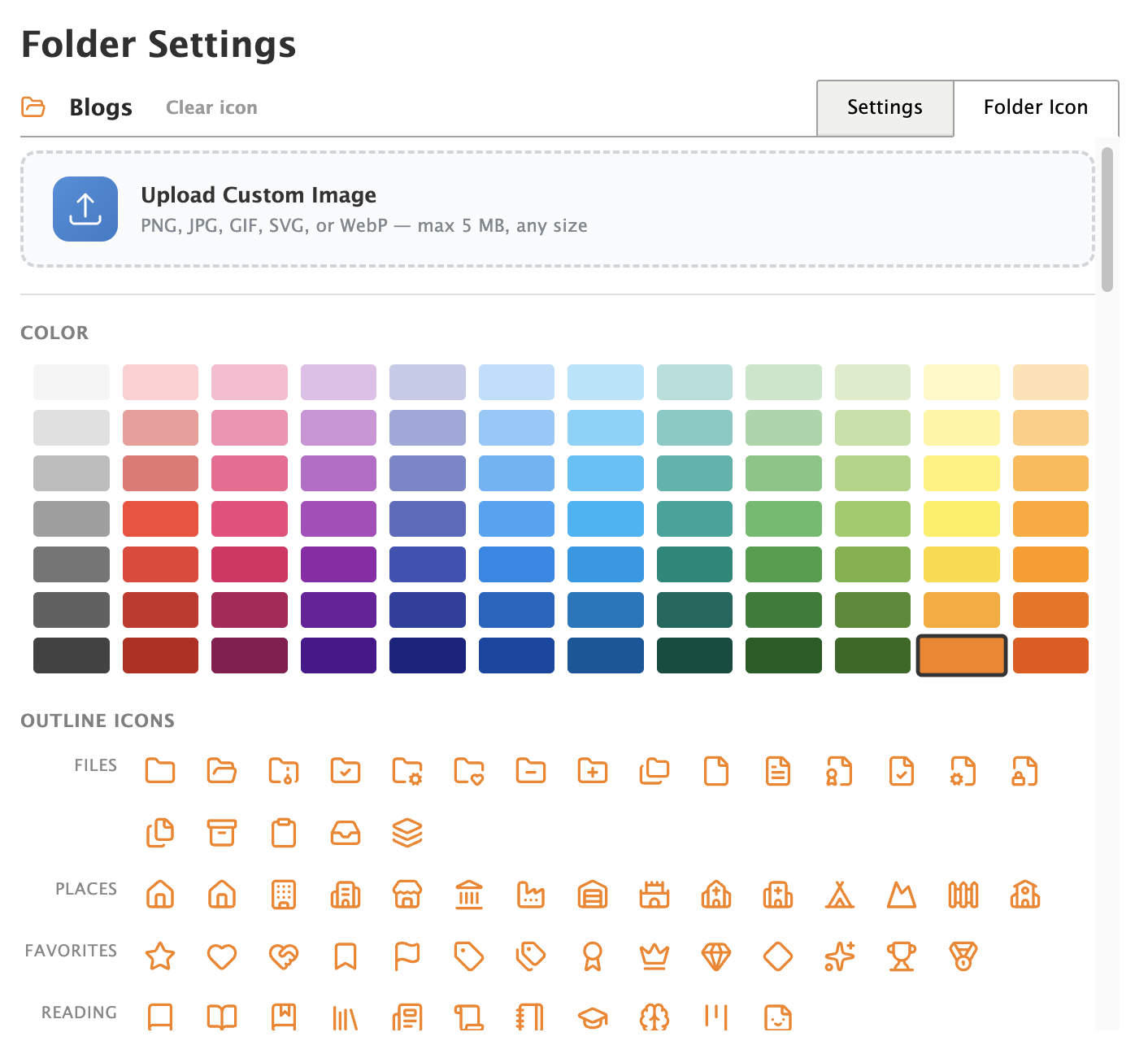Select the folder with heart icon
Image resolution: width=1148 pixels, height=1054 pixels.
[469, 771]
